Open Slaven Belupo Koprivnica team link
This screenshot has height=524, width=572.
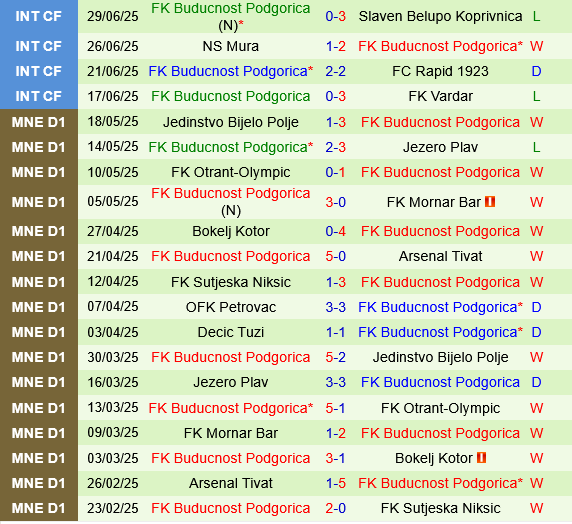tap(440, 16)
